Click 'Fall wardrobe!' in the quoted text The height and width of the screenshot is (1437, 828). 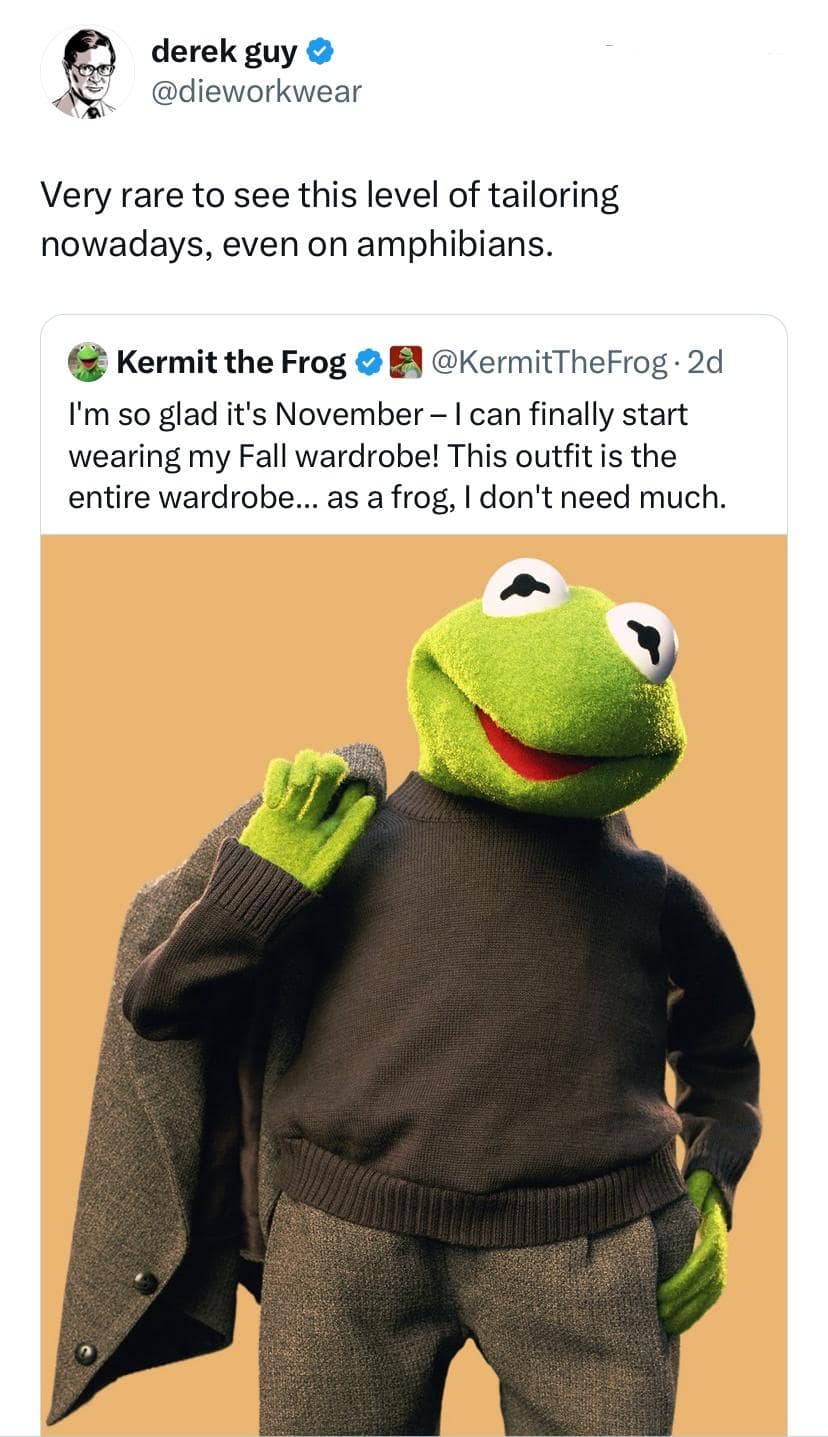pos(338,456)
